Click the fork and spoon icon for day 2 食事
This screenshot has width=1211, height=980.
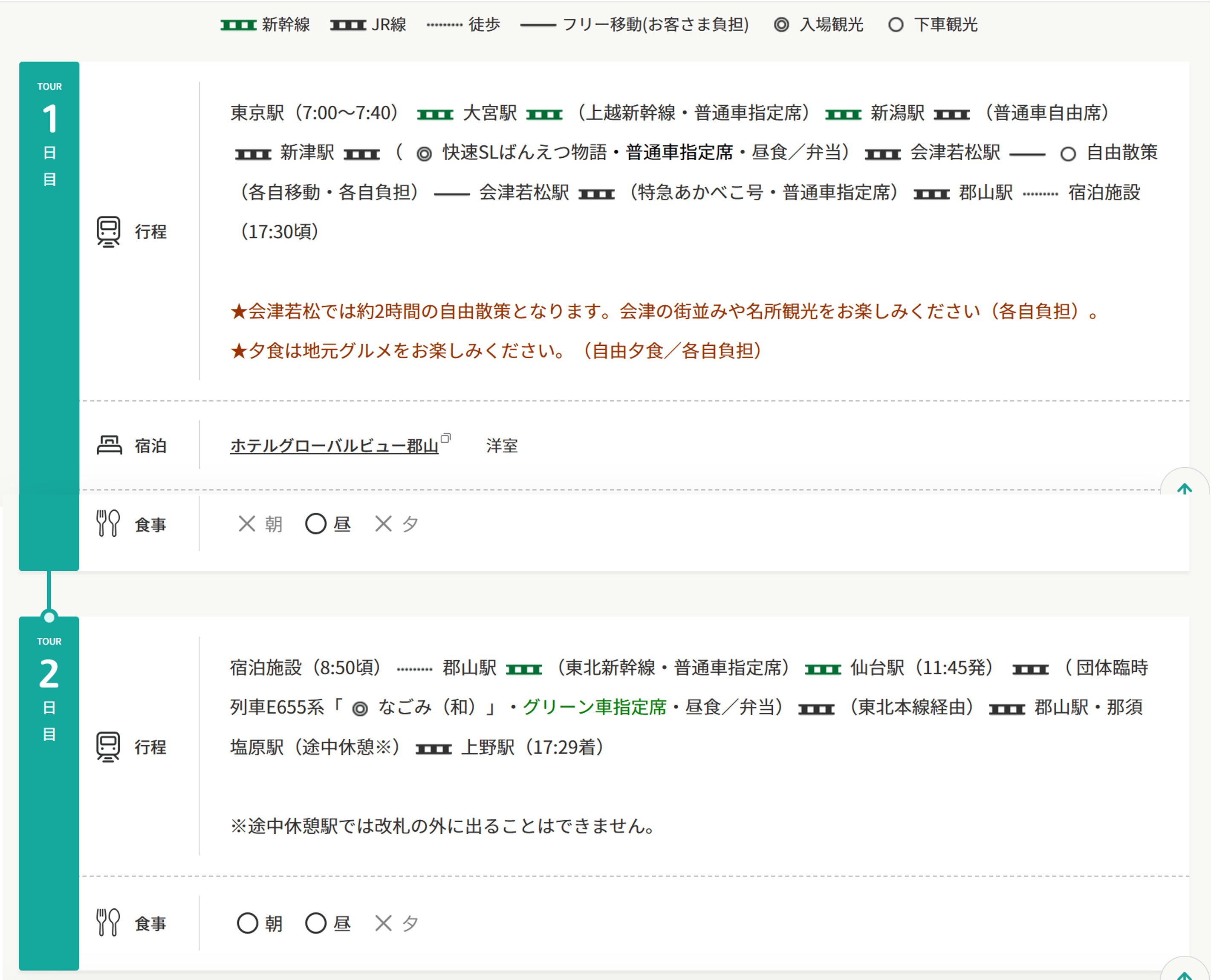click(x=108, y=923)
